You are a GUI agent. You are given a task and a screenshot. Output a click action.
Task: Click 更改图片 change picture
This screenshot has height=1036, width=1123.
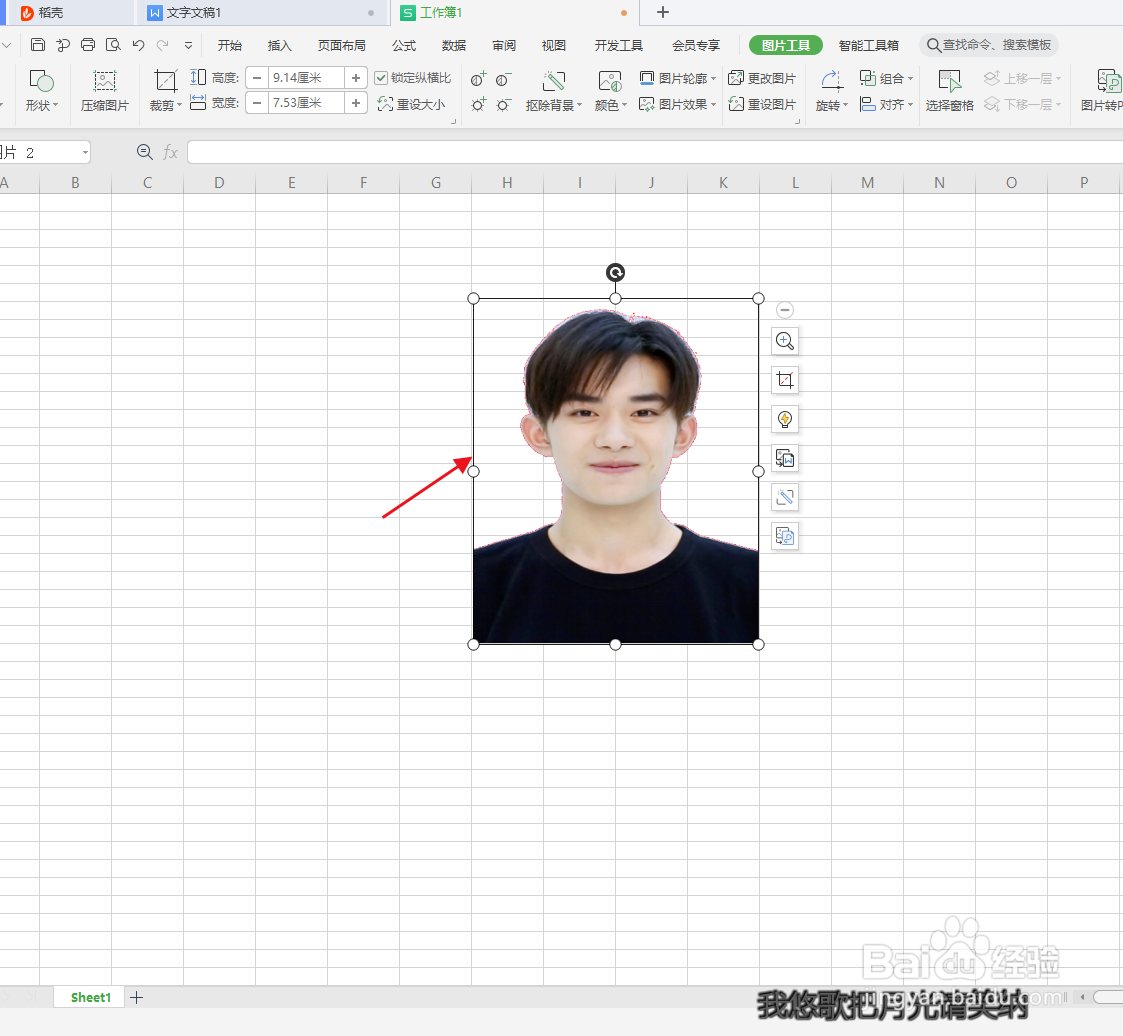click(762, 78)
